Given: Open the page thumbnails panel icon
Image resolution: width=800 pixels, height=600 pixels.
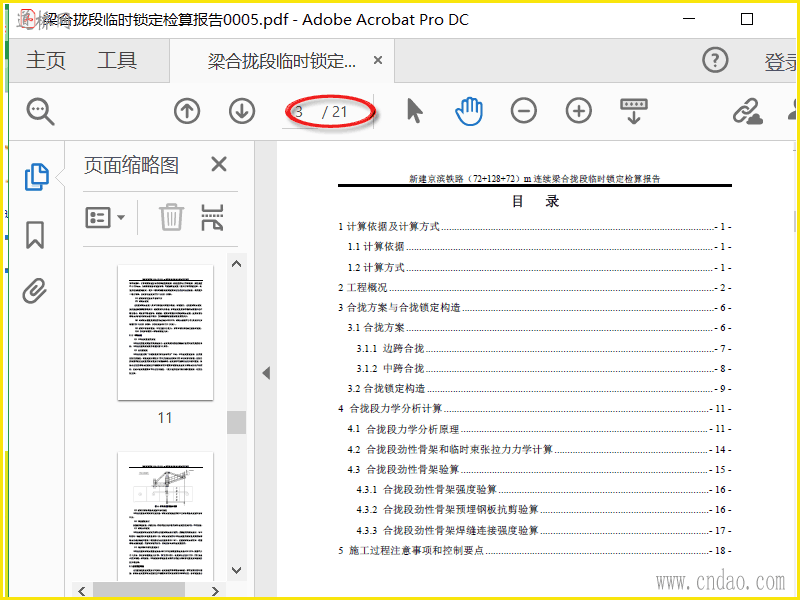Looking at the screenshot, I should [37, 177].
